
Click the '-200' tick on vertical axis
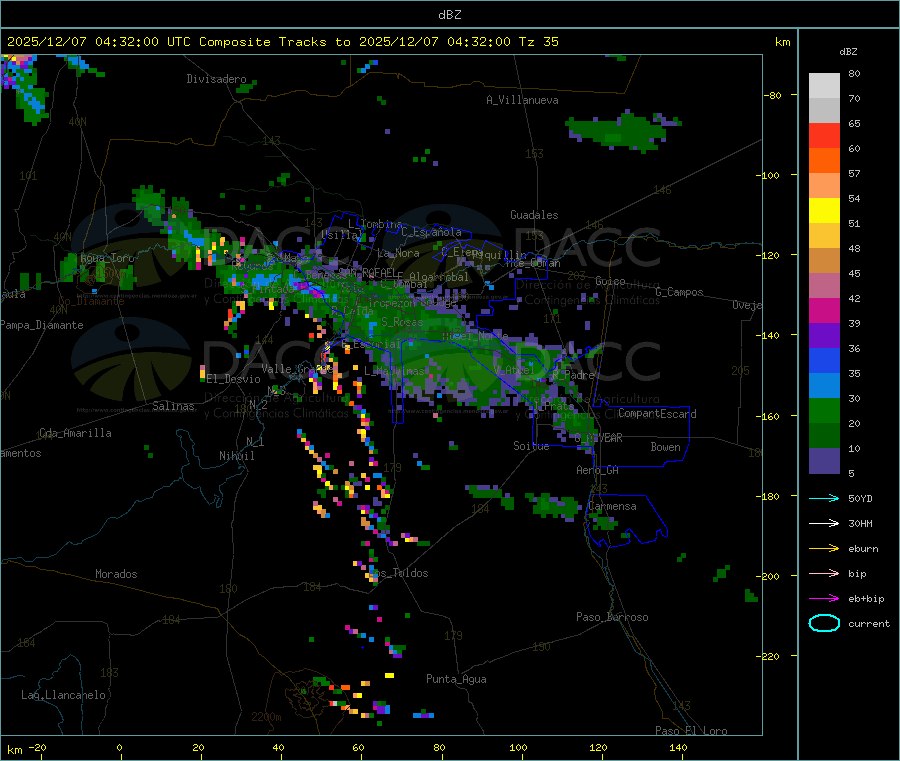tap(769, 576)
